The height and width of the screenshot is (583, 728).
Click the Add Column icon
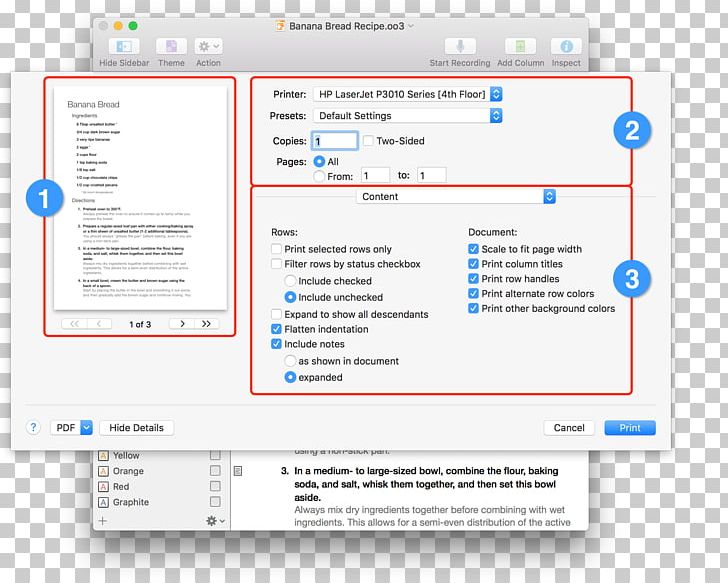[520, 47]
